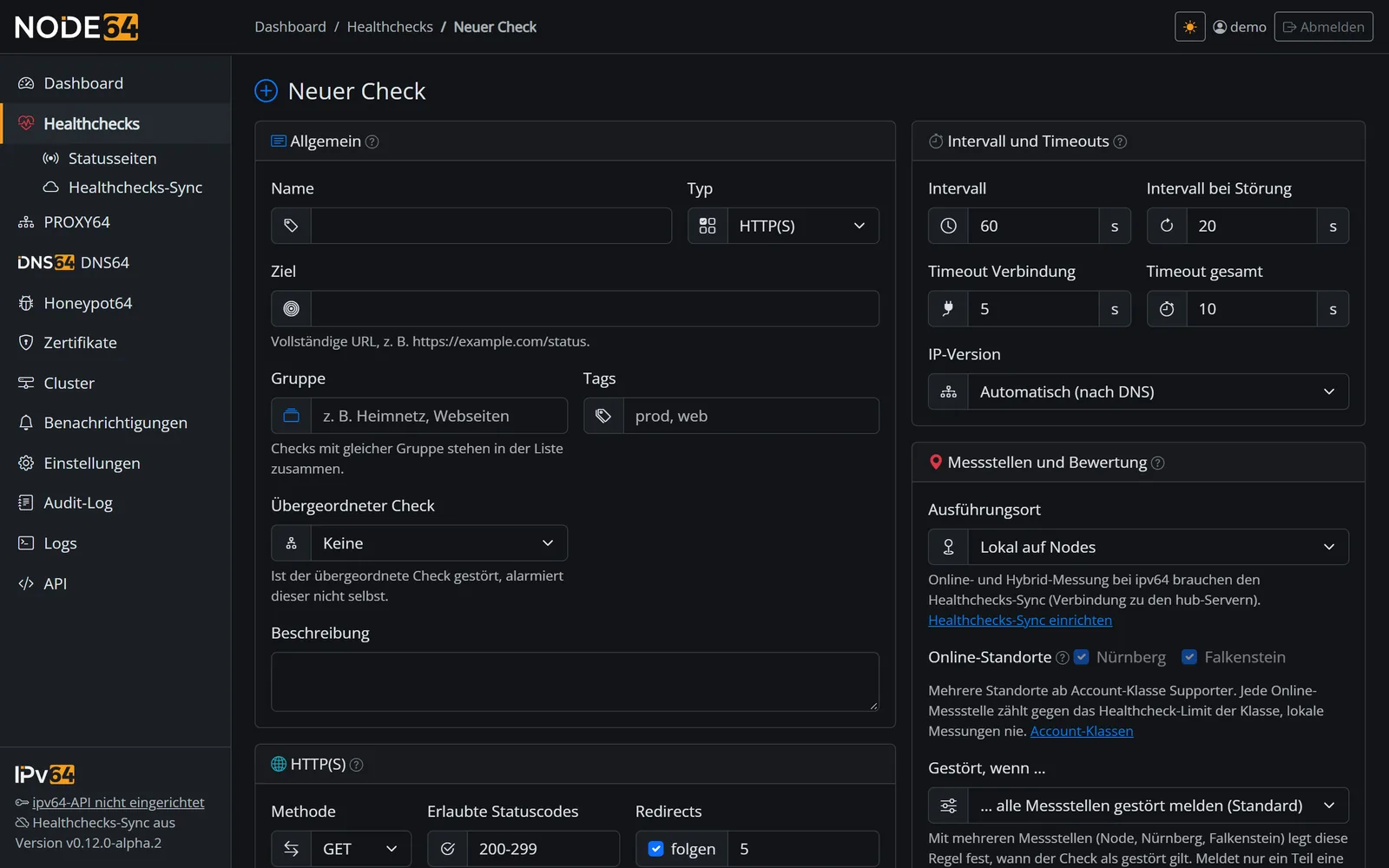Open the Gestört, wenn rule dropdown
Image resolution: width=1389 pixels, height=868 pixels.
[x=1158, y=806]
